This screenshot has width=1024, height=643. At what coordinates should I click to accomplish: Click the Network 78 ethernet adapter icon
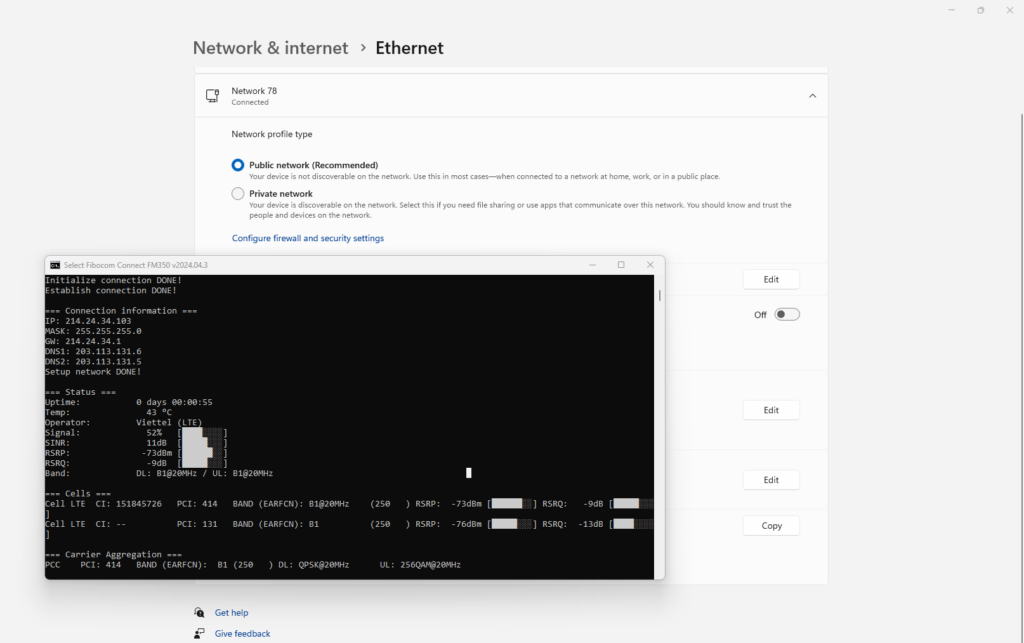point(212,96)
